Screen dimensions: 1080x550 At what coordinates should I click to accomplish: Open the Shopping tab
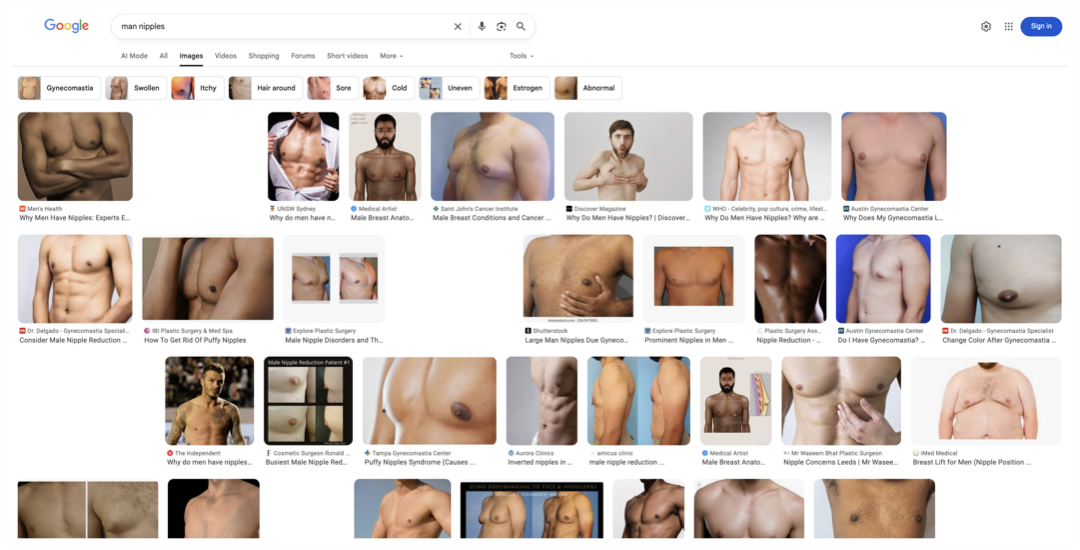[264, 56]
